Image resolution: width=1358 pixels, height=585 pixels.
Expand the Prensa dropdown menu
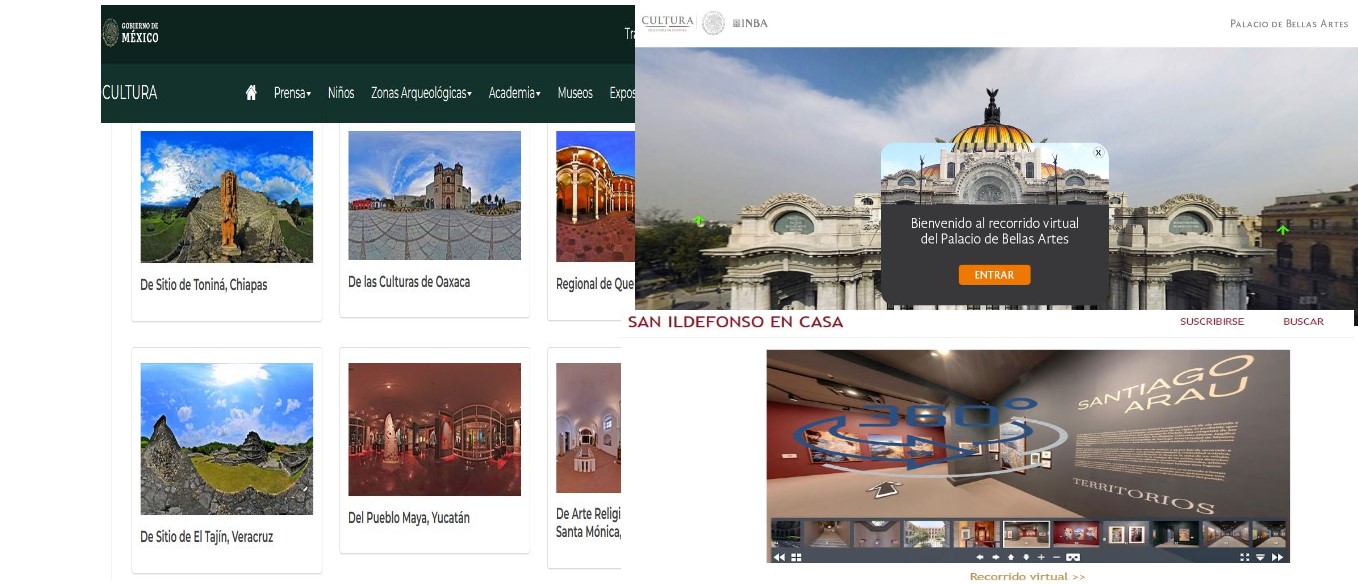[x=292, y=93]
